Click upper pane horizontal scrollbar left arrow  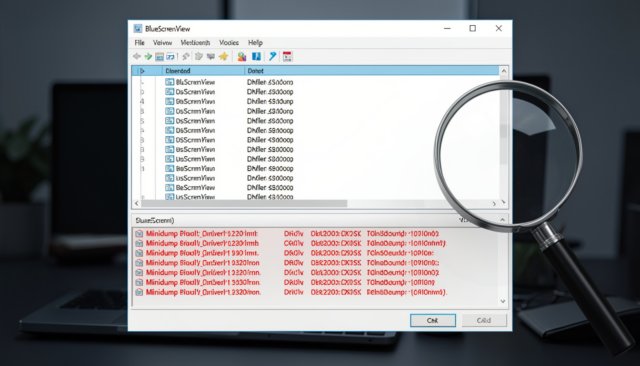(x=137, y=203)
